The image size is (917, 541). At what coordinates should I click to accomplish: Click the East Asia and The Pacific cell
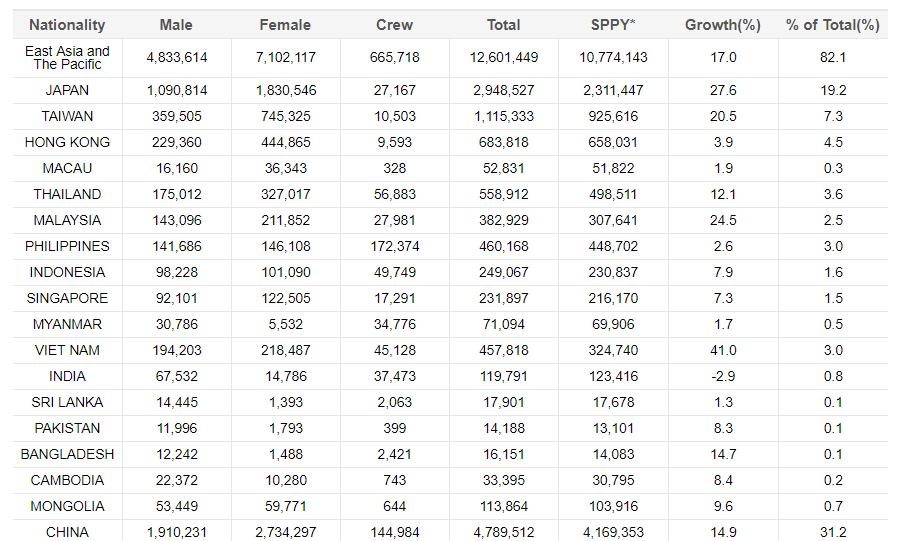67,58
